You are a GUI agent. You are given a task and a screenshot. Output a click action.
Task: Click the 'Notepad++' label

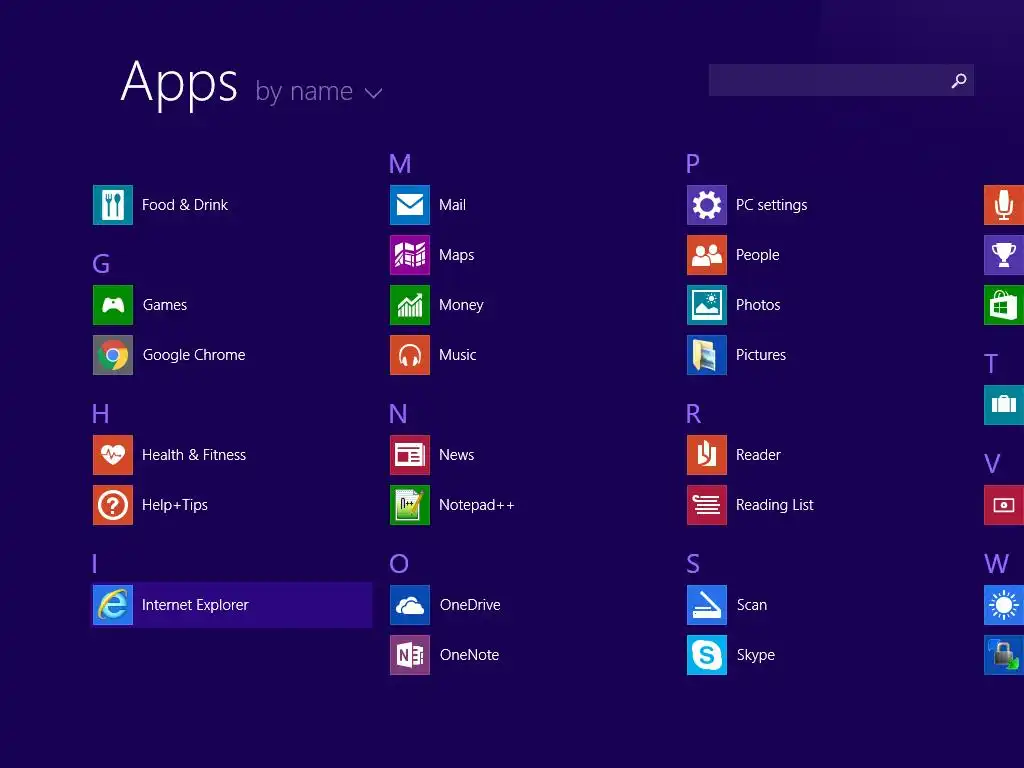[x=477, y=505]
